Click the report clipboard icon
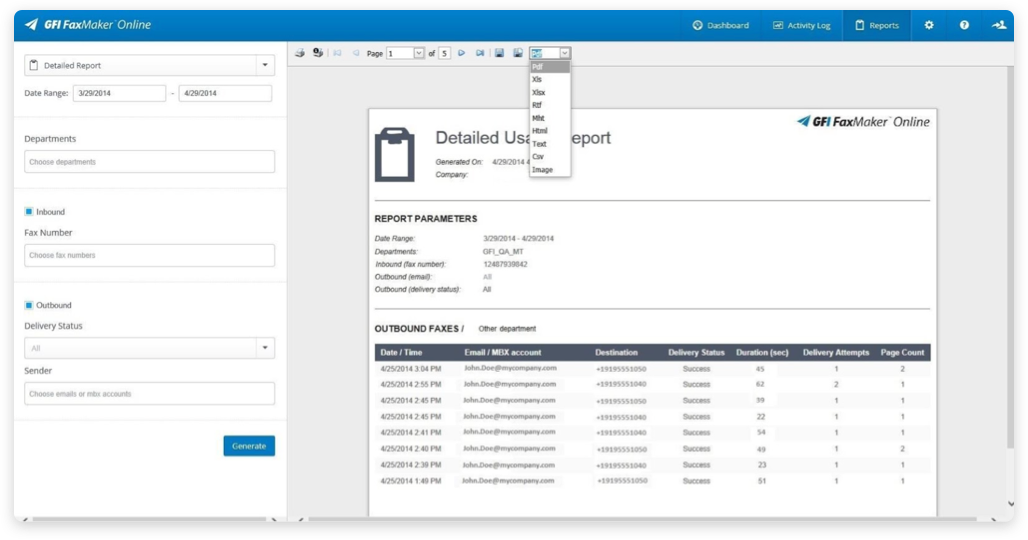Image resolution: width=1028 pixels, height=540 pixels. [x=395, y=155]
